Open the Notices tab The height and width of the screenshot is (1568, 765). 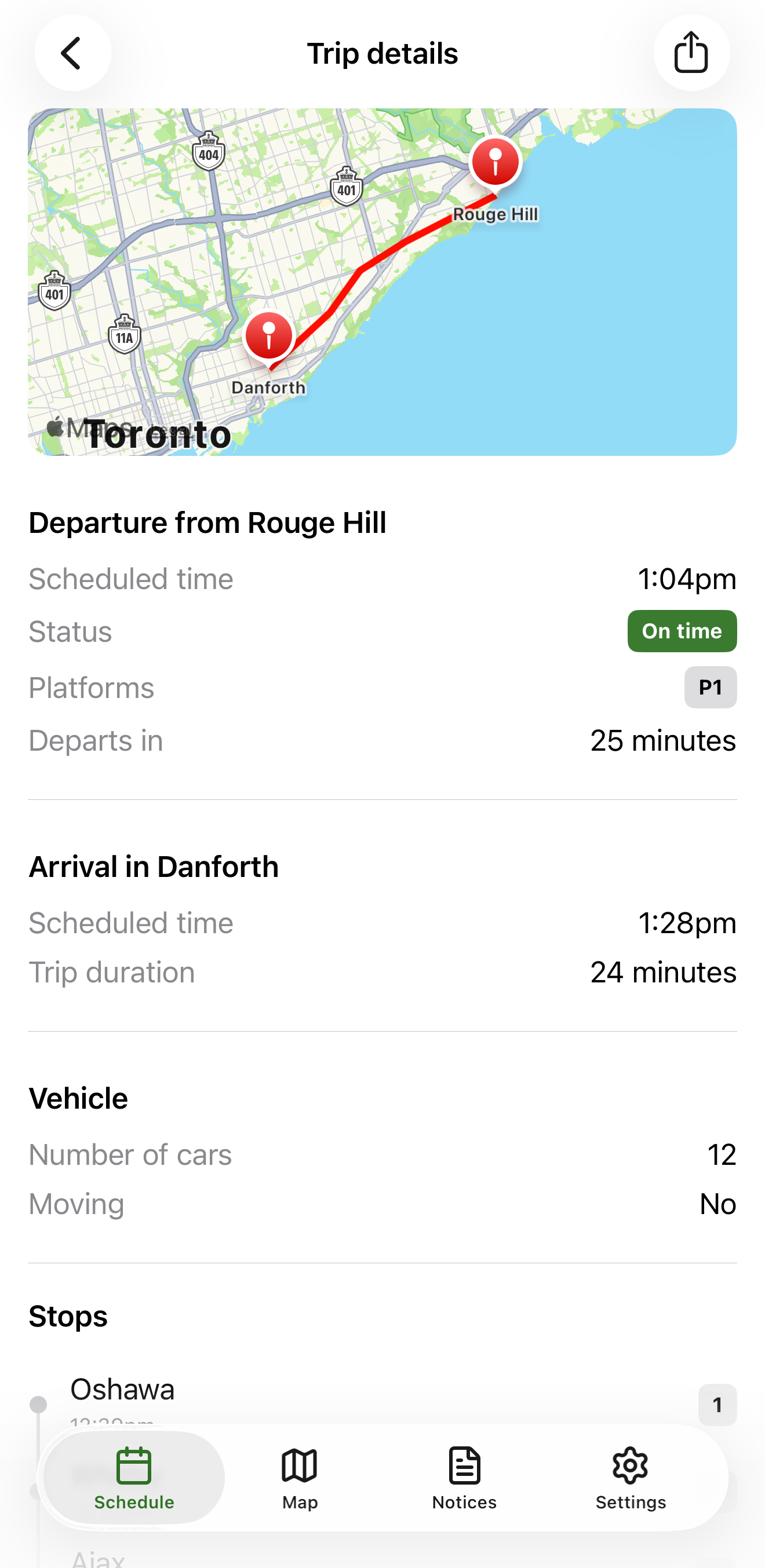click(x=464, y=1477)
